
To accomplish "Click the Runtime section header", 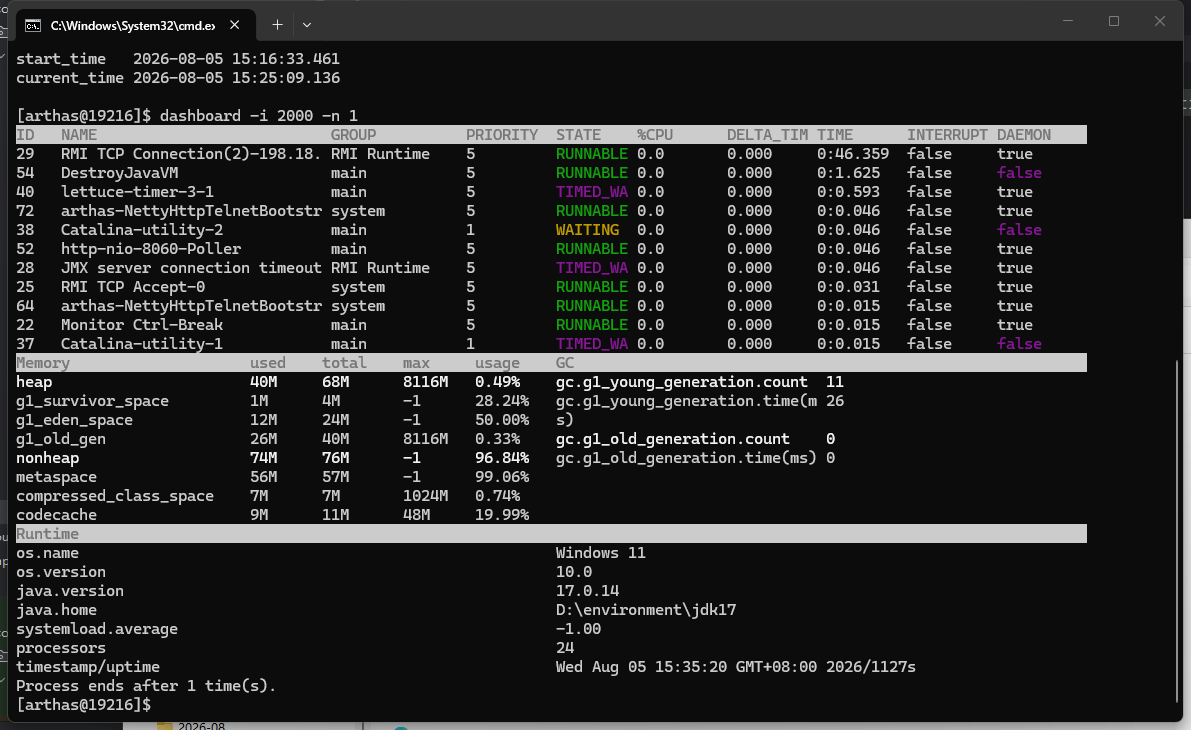I will 47,533.
